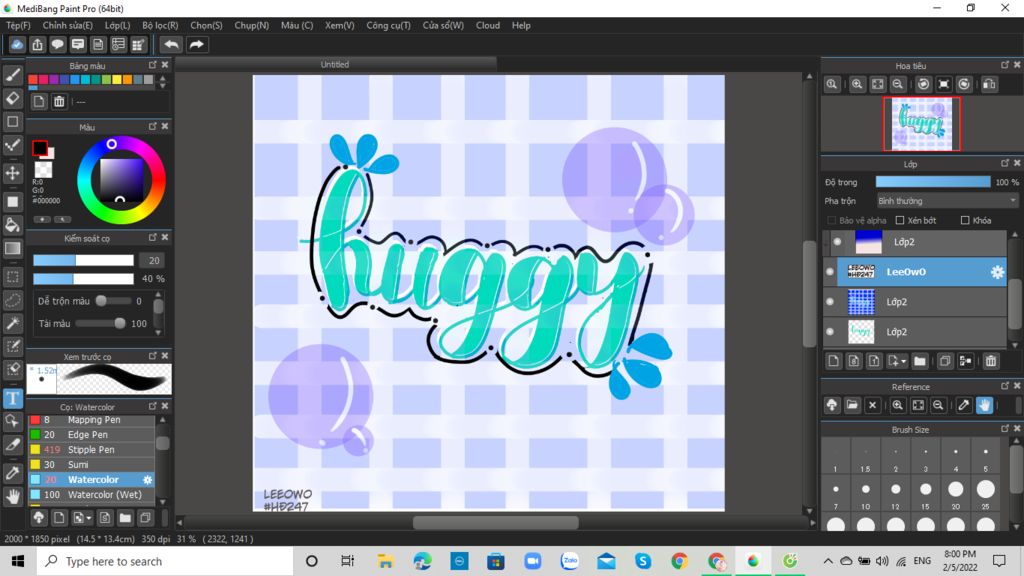Click the Bảng màu palette row stepper
Image resolution: width=1024 pixels, height=576 pixels.
(163, 82)
